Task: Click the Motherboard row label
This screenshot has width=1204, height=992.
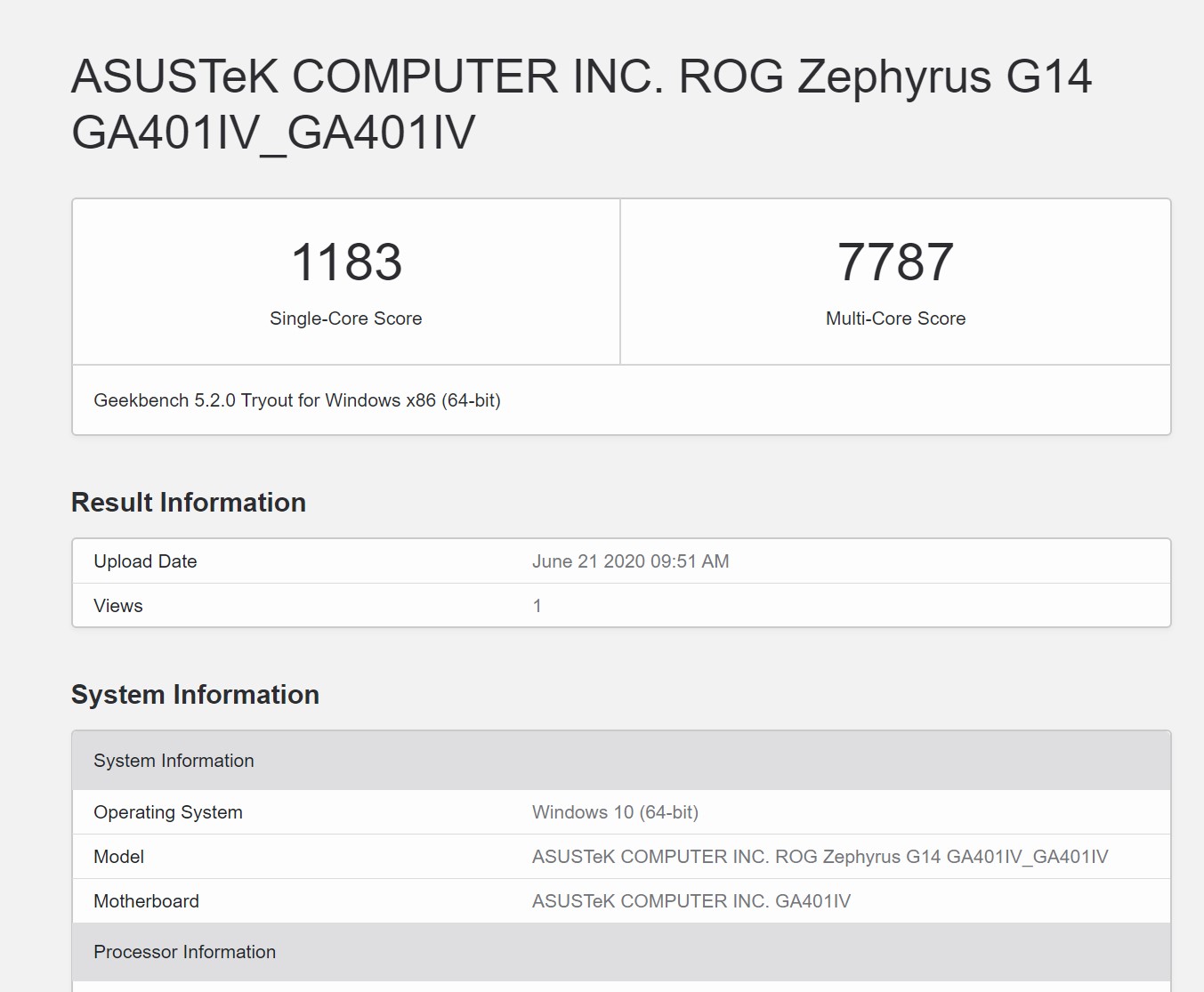Action: click(x=146, y=901)
